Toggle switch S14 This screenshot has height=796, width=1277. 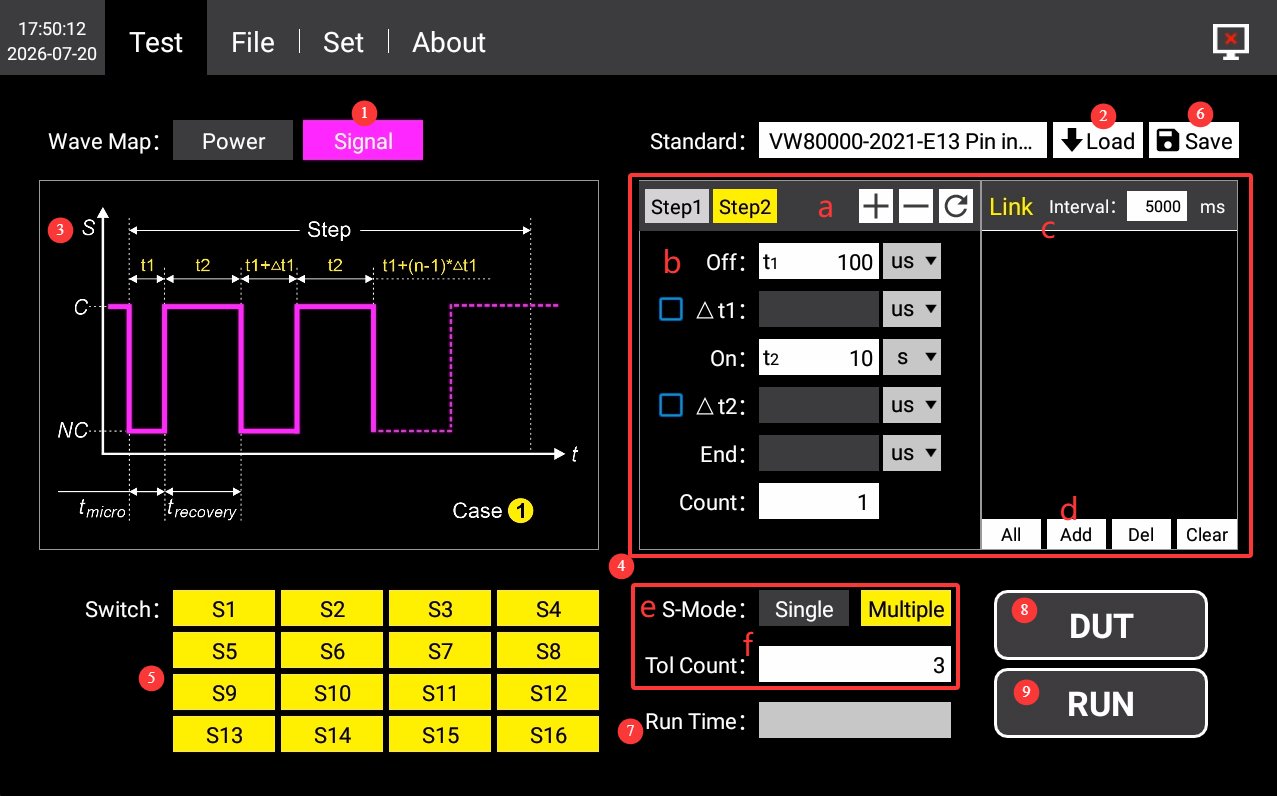coord(332,735)
